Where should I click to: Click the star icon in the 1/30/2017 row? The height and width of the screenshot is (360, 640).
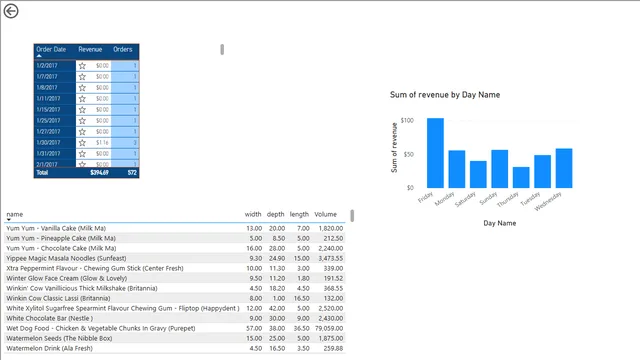click(x=82, y=143)
